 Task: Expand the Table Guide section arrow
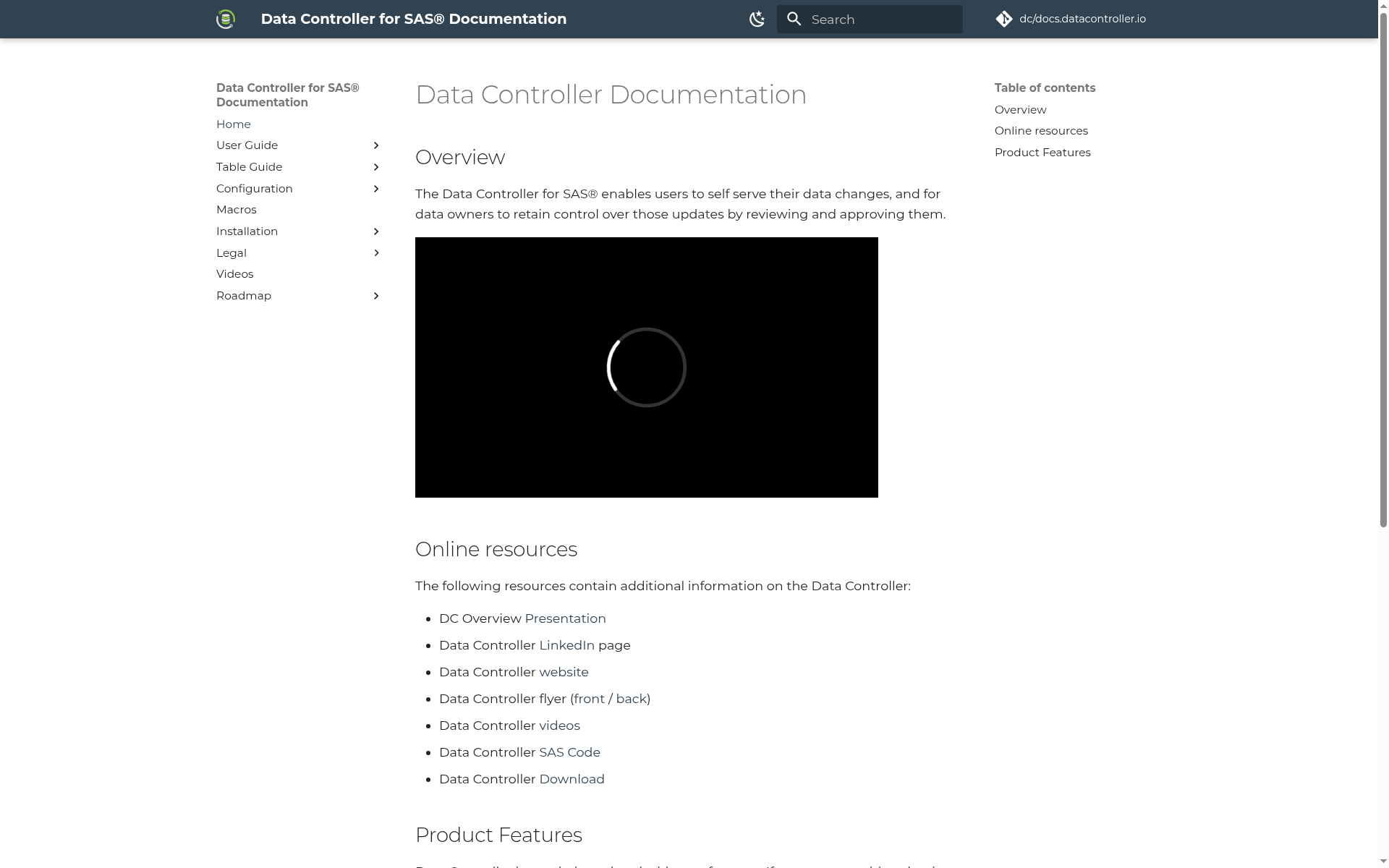[376, 167]
